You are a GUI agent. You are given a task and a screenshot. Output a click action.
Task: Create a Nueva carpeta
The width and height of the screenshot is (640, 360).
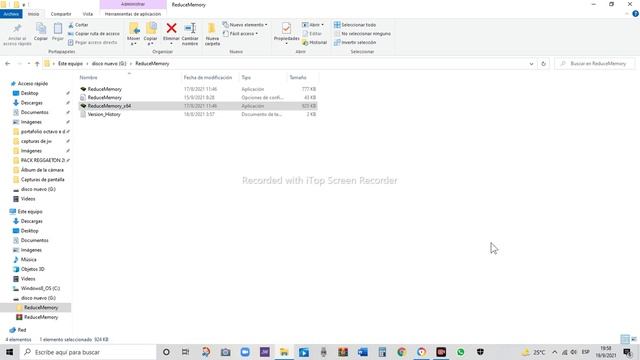[x=212, y=34]
